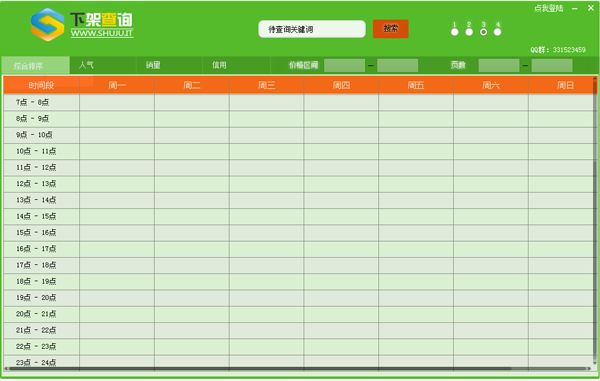This screenshot has width=600, height=381.
Task: Select the 21点 - 22点 row
Action: pyautogui.click(x=298, y=331)
